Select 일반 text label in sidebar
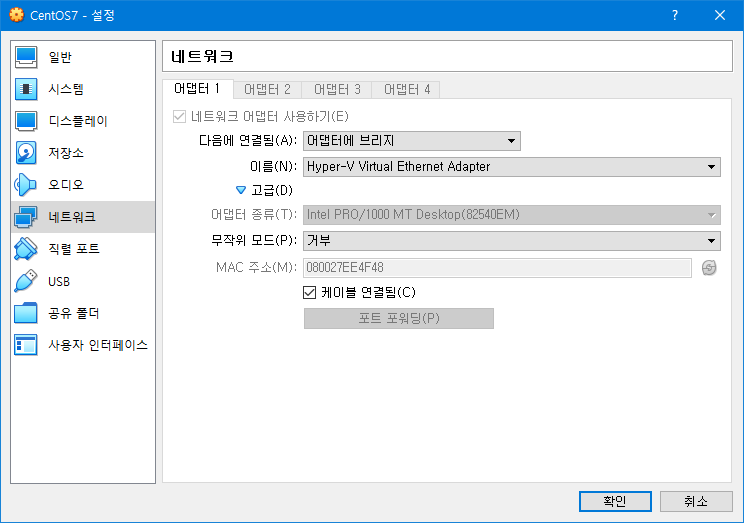 60,57
